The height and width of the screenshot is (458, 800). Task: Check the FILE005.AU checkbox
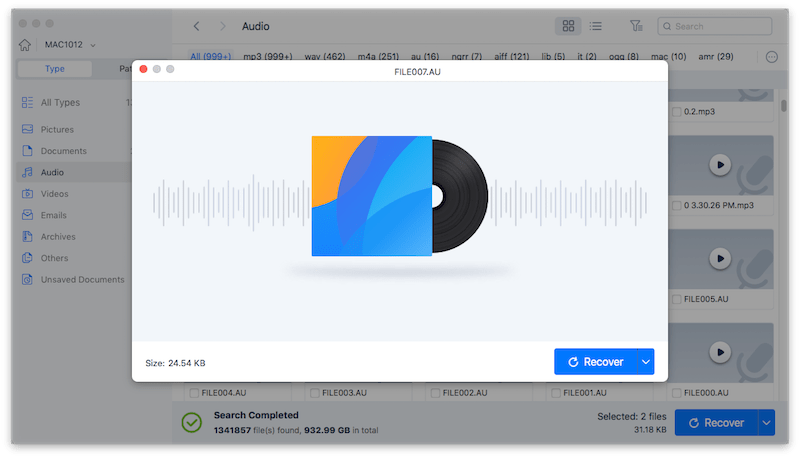677,299
